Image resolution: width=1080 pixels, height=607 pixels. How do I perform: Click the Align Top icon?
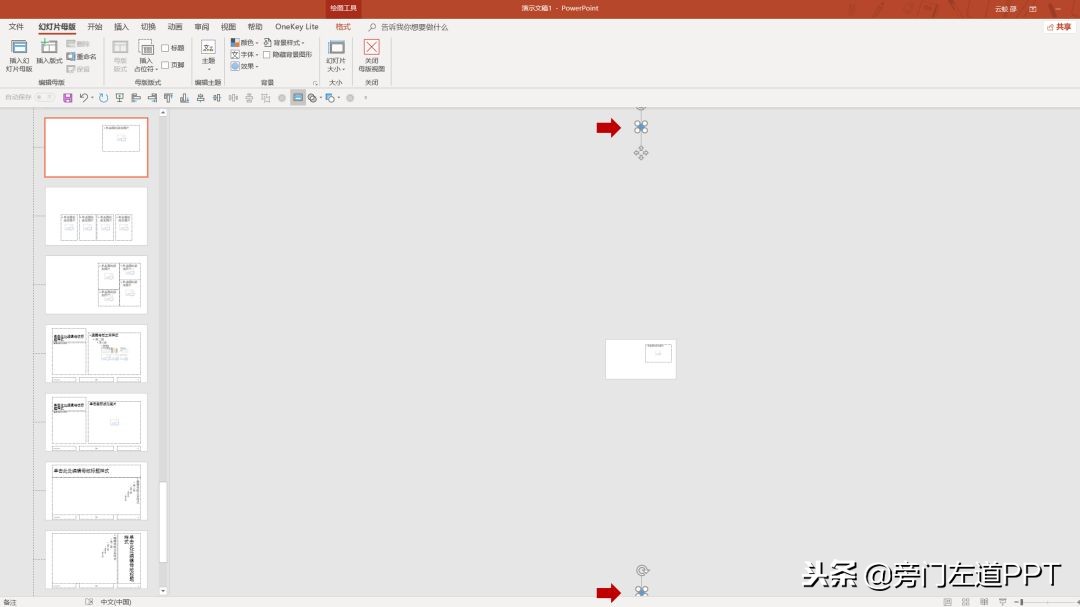coord(168,98)
